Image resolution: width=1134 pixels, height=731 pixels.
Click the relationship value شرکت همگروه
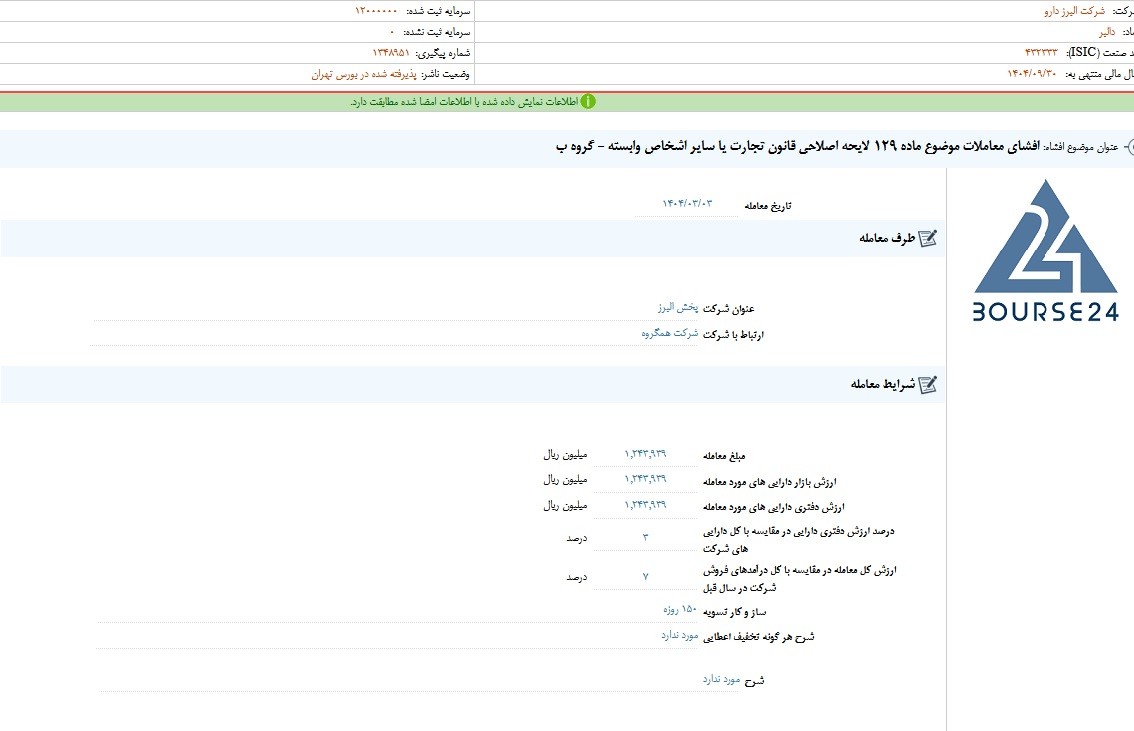coord(670,333)
